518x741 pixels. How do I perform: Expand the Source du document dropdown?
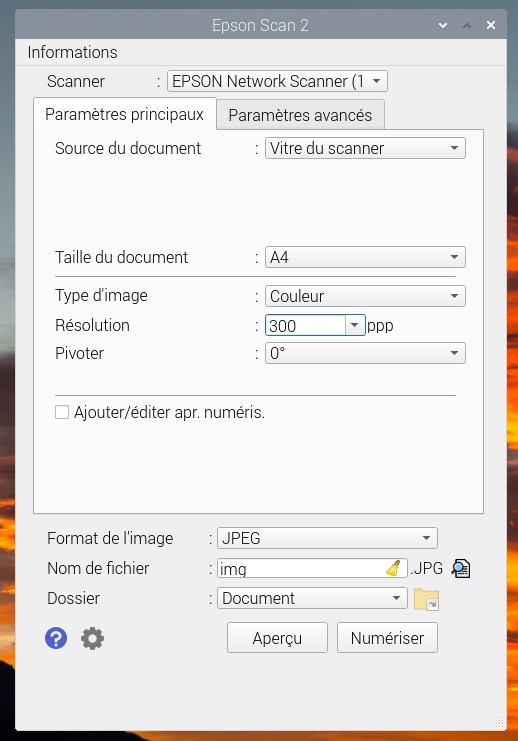tap(365, 148)
